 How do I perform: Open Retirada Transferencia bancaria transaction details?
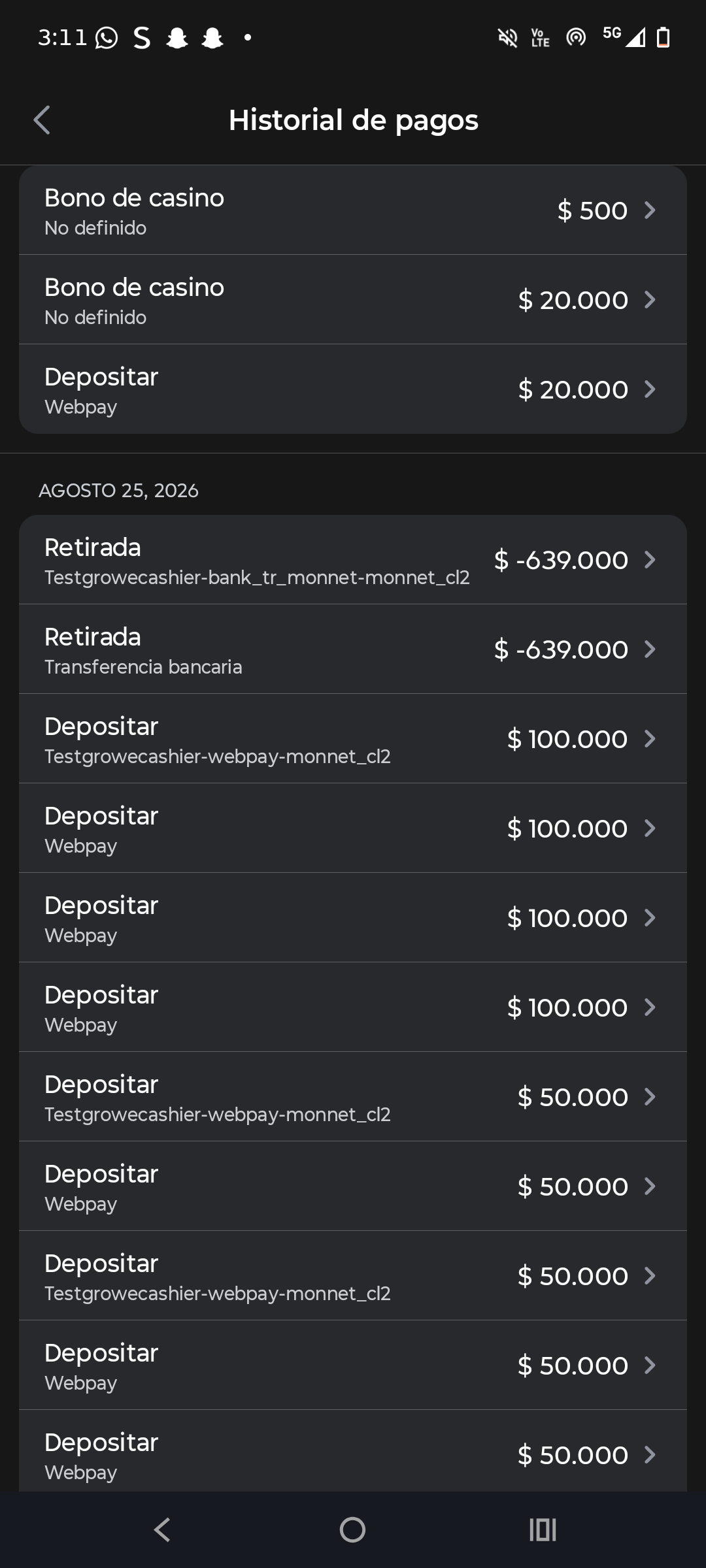click(x=353, y=649)
